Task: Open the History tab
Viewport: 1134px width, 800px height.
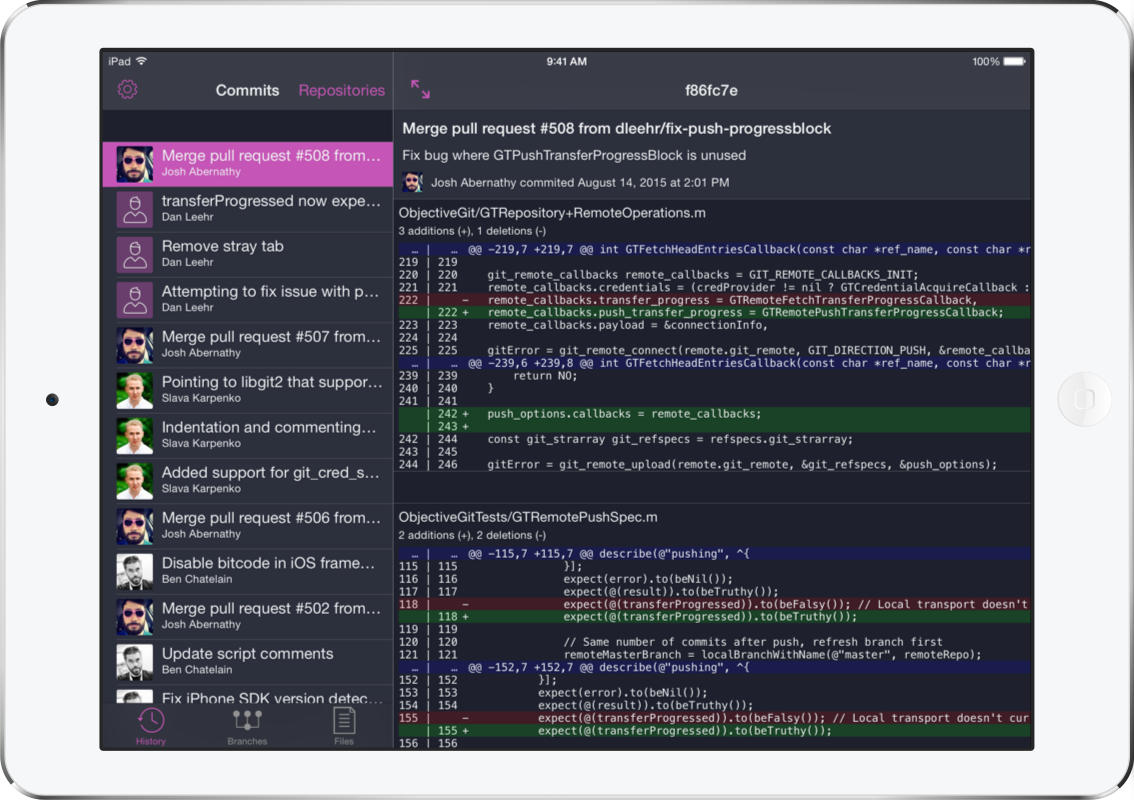Action: click(150, 726)
